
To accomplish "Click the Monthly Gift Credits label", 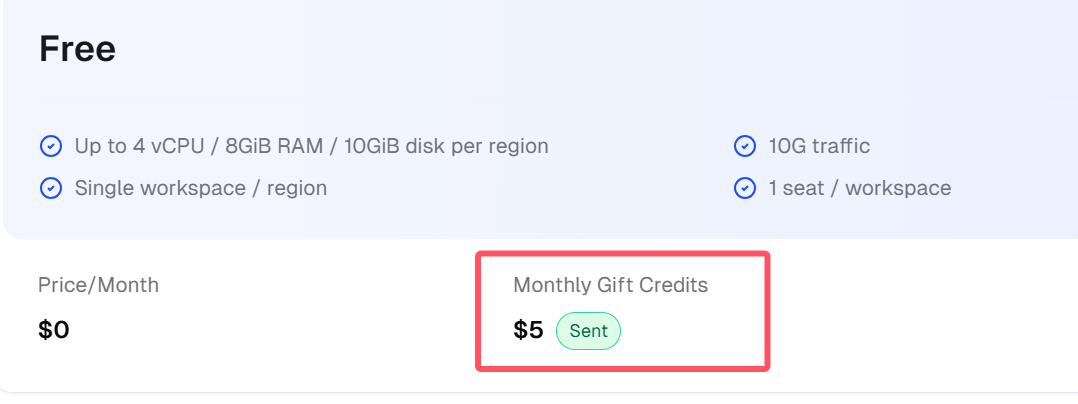I will point(610,285).
